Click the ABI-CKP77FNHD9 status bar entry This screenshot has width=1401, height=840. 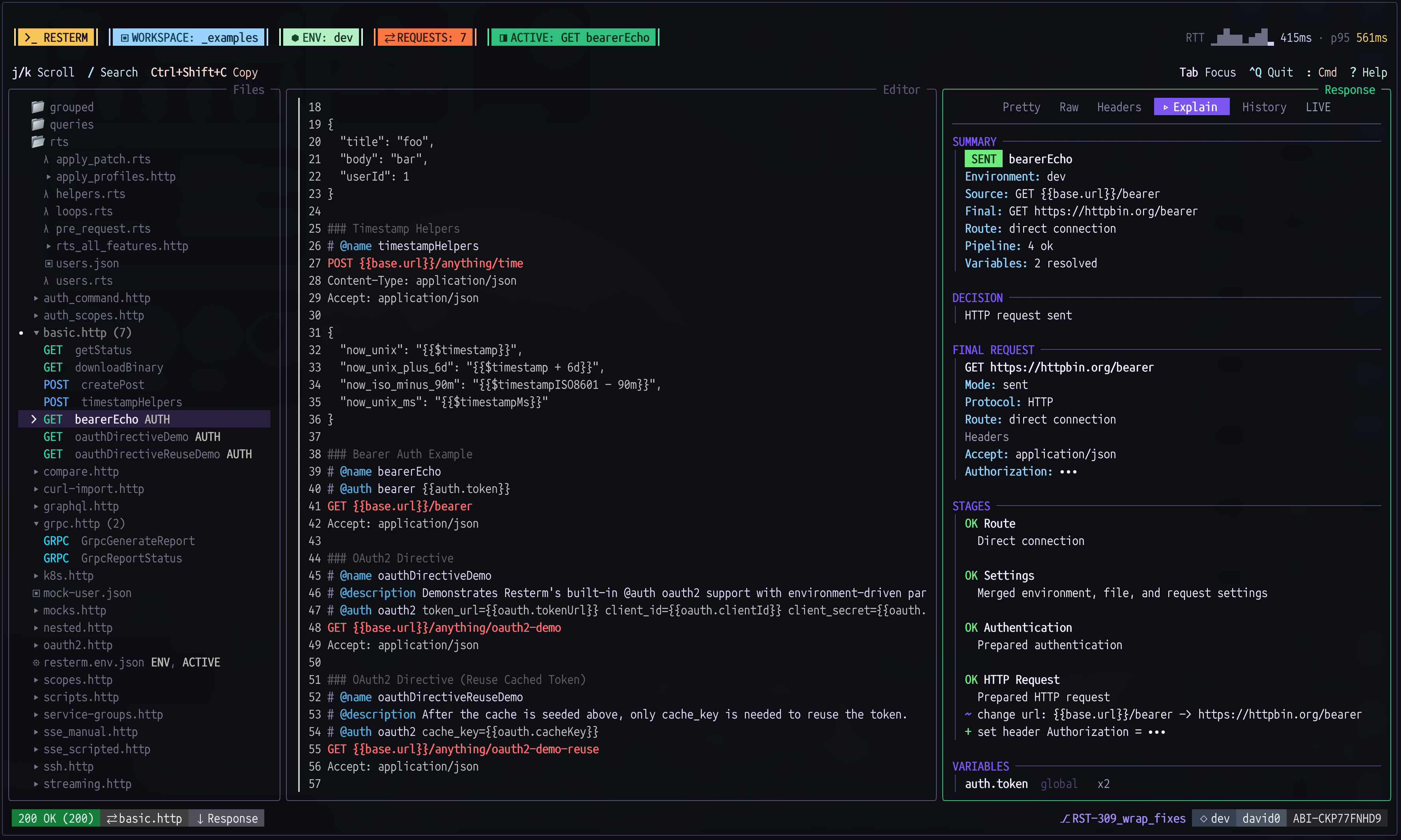[1336, 818]
